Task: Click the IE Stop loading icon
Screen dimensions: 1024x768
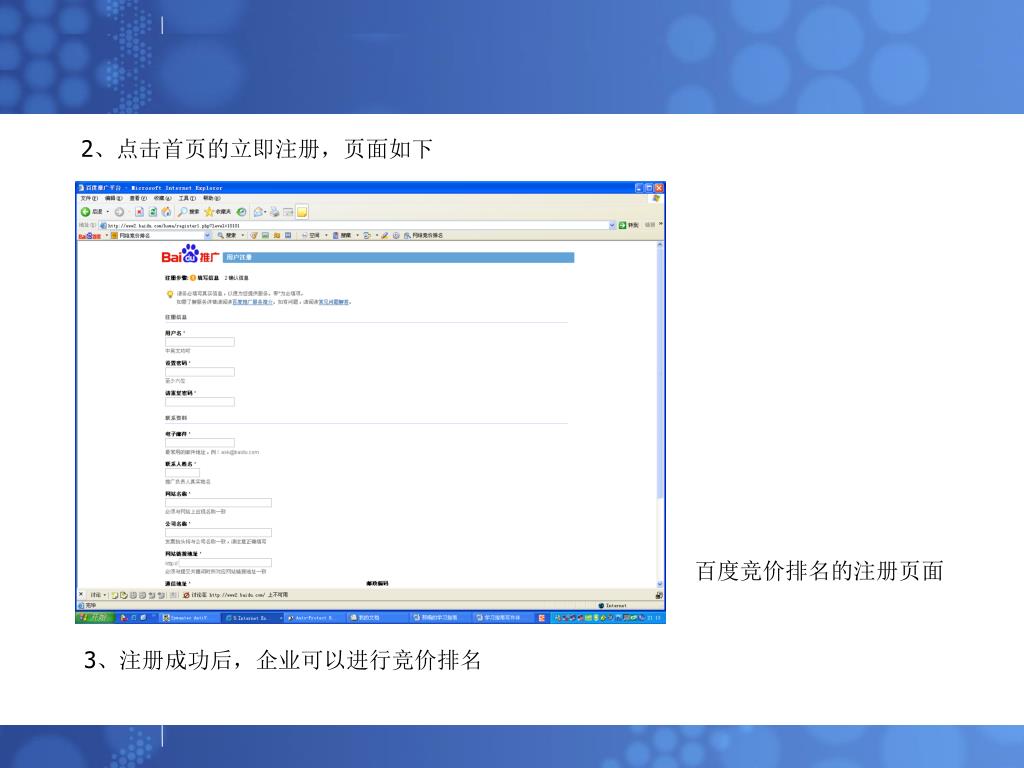Action: 140,212
